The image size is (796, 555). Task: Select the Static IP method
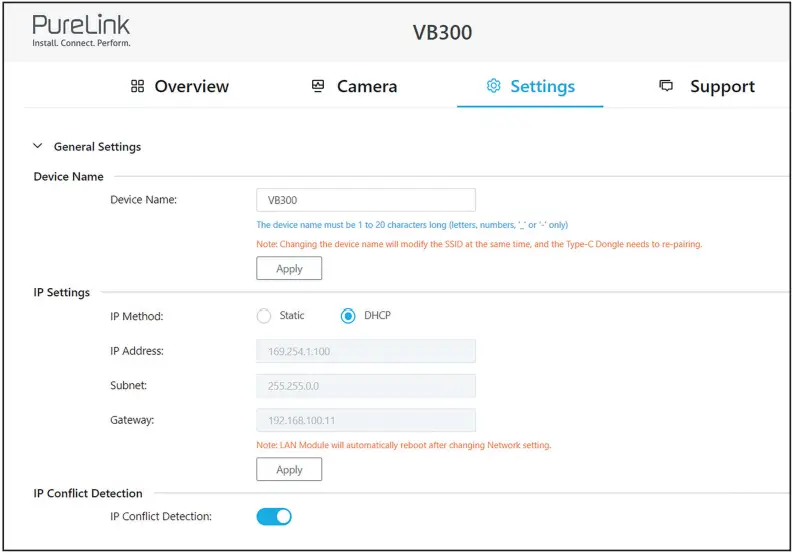[264, 316]
